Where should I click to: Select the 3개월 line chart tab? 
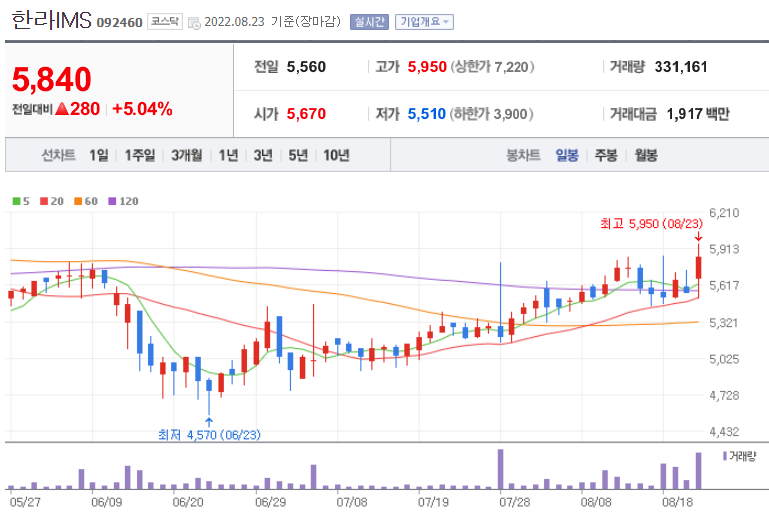[186, 155]
